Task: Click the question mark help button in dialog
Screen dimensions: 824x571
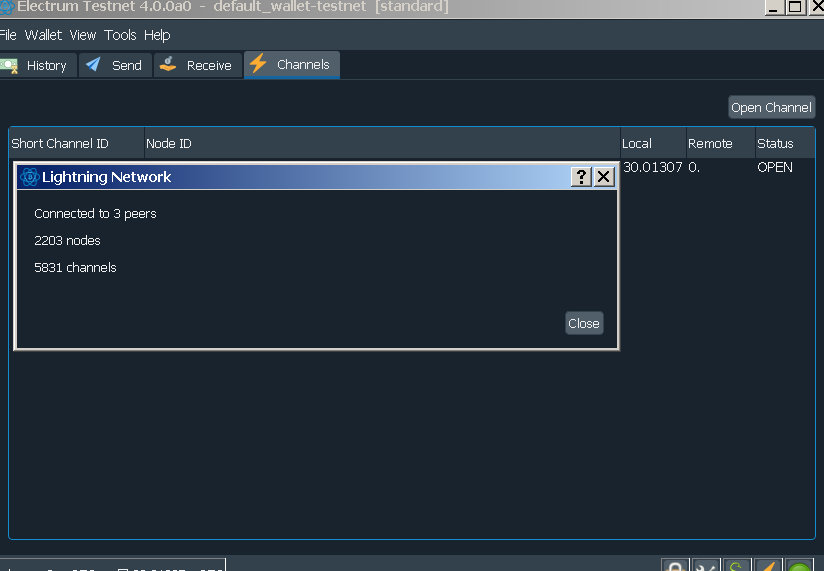Action: pos(581,177)
